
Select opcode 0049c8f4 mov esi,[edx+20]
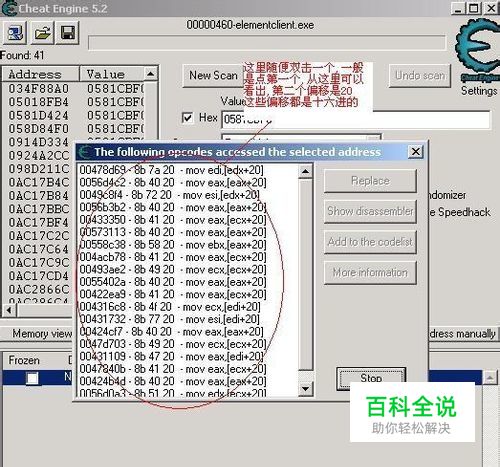pyautogui.click(x=170, y=195)
